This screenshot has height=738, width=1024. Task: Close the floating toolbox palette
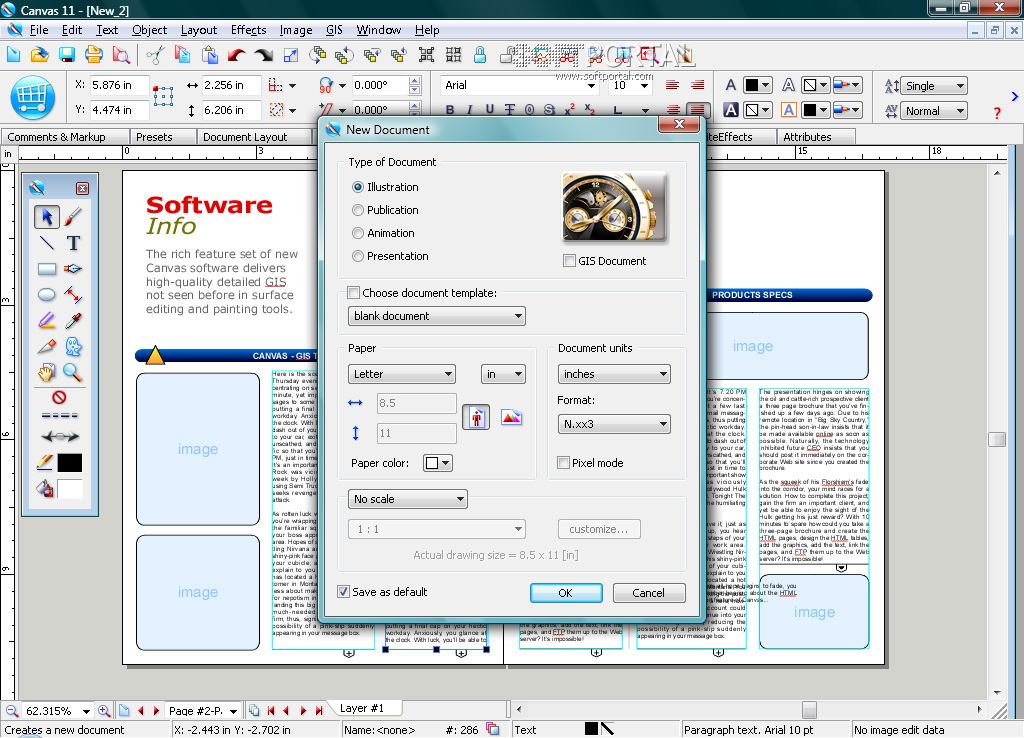82,189
